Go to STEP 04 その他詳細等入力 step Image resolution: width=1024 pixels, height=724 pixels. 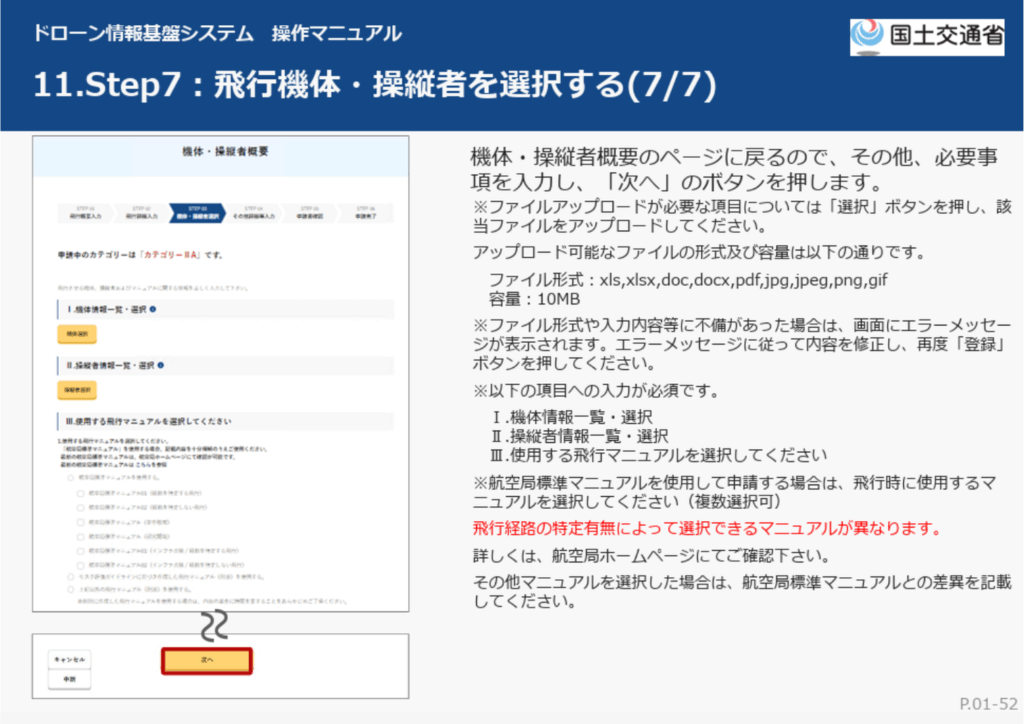coord(254,212)
